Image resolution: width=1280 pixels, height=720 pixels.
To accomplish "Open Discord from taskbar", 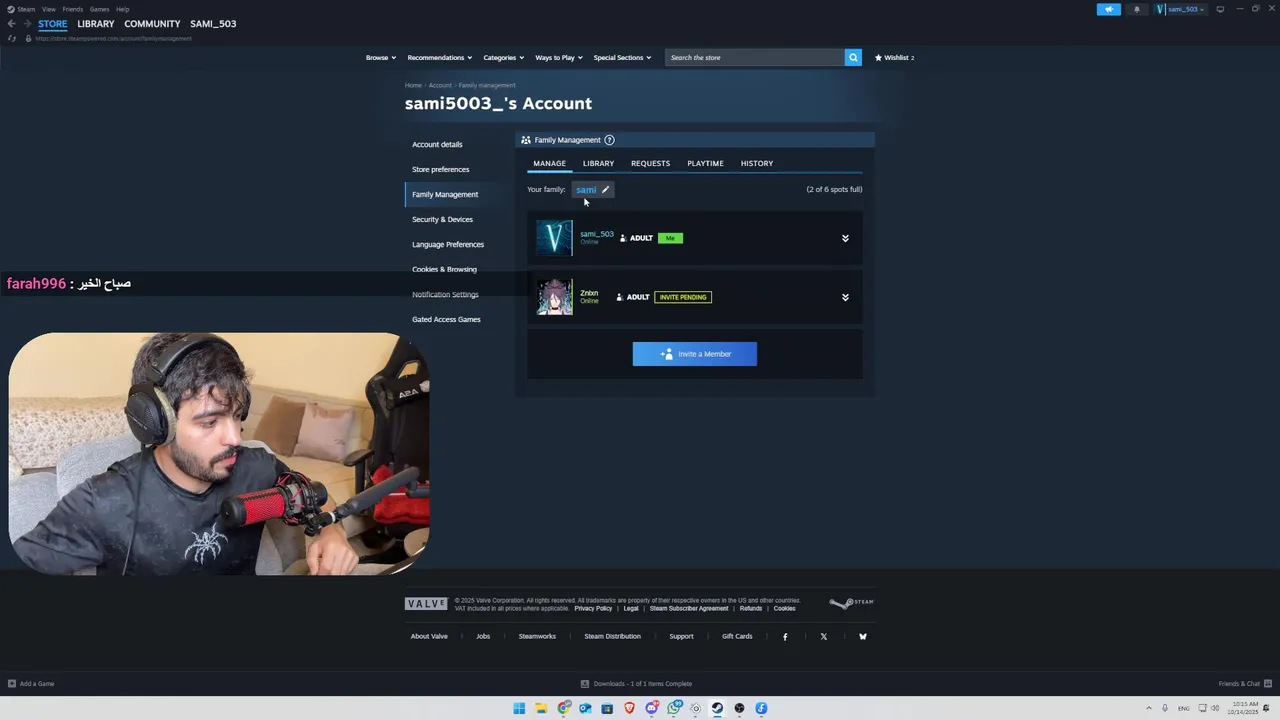I will (x=651, y=708).
